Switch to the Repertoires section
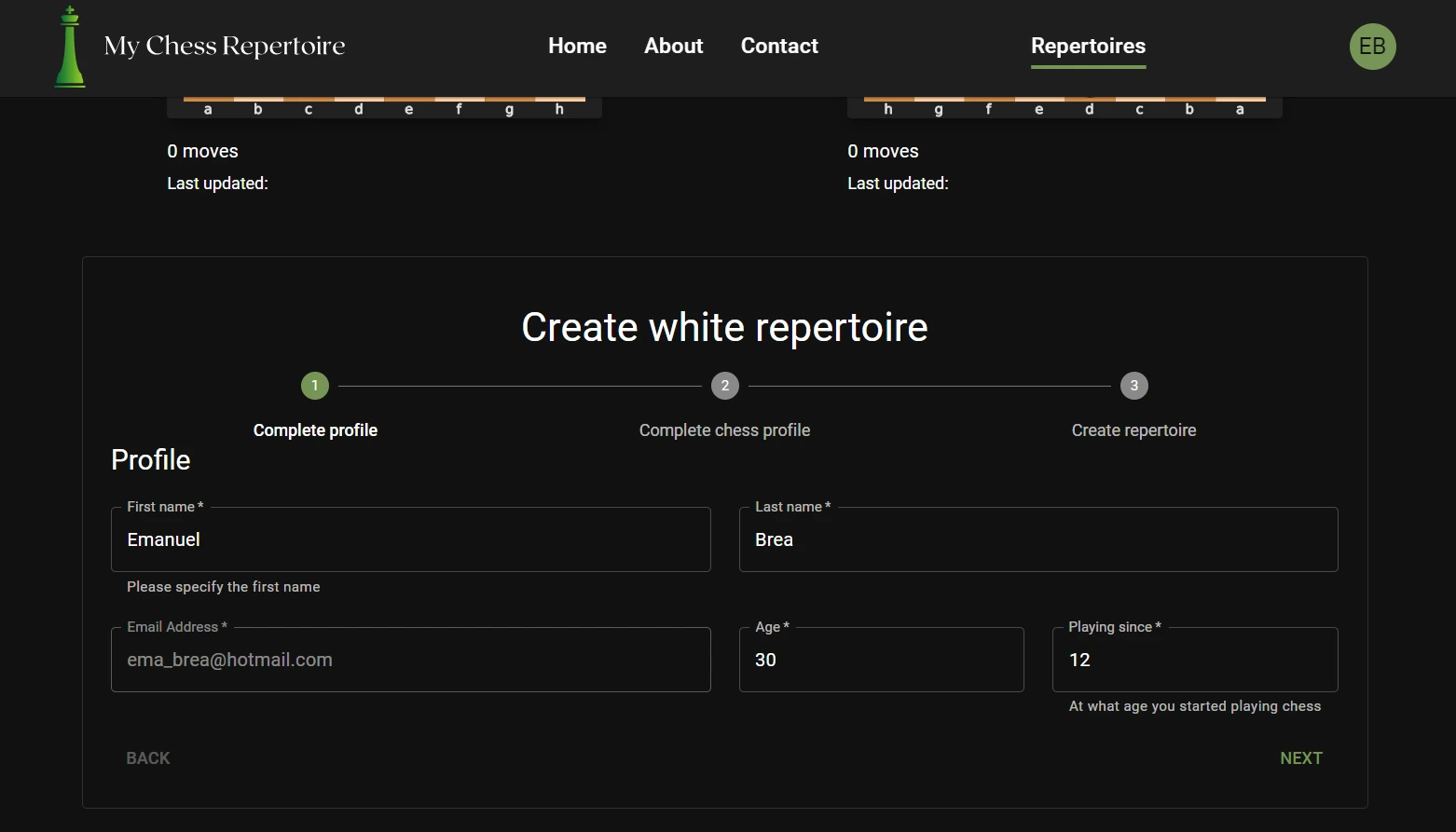The height and width of the screenshot is (832, 1456). tap(1088, 46)
